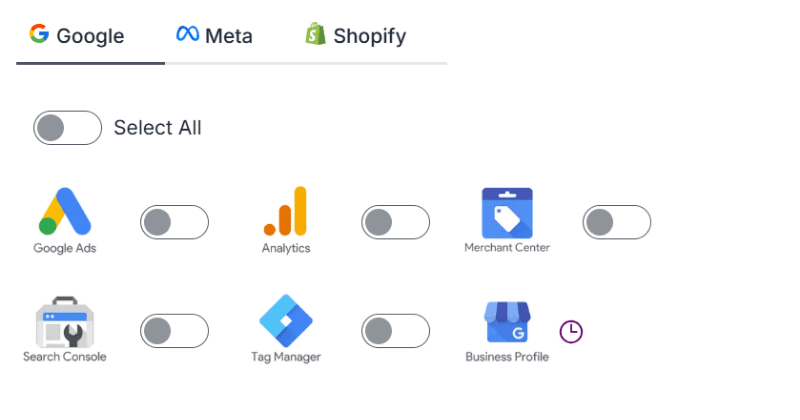Click the Tag Manager icon

point(286,320)
